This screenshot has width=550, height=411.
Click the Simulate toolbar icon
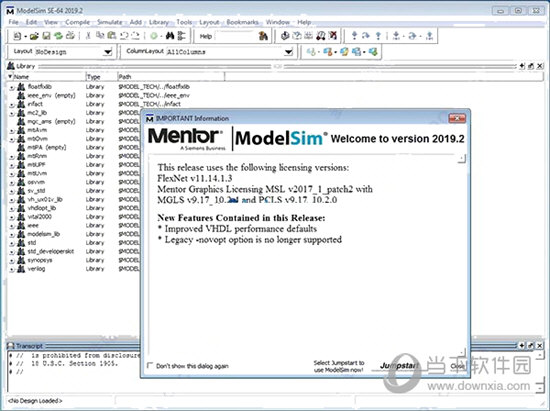309,36
